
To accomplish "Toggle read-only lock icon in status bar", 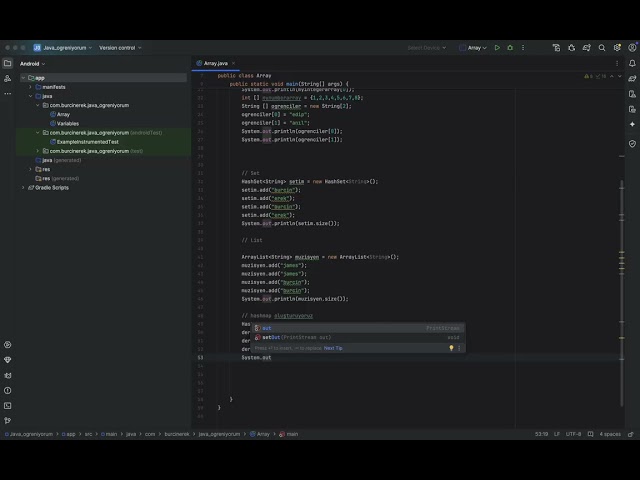I will [631, 434].
